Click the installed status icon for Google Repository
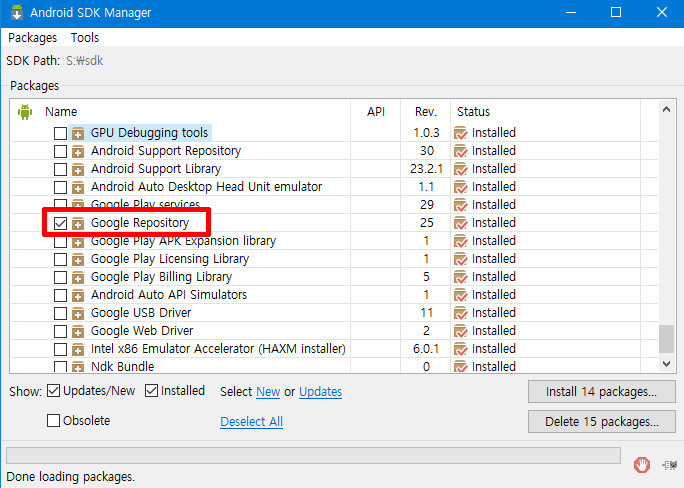 tap(461, 223)
